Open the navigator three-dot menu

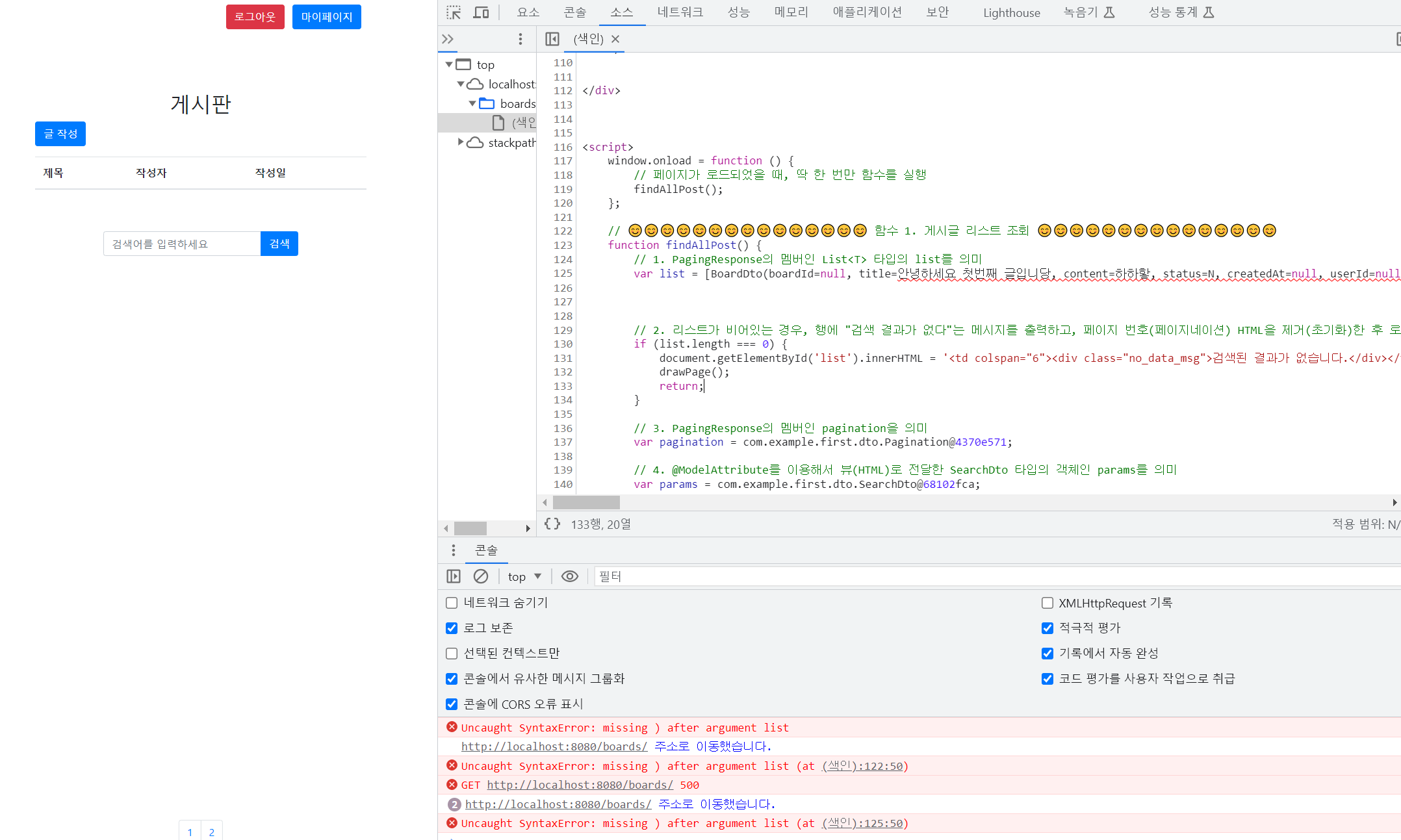coord(520,39)
